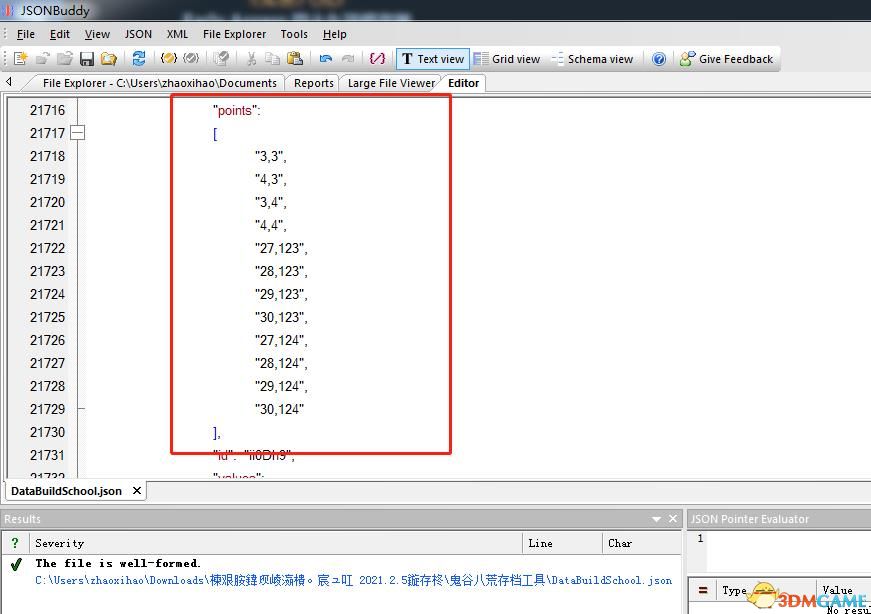Viewport: 871px width, 614px height.
Task: Undo the last edit with the blue arrow
Action: (326, 58)
